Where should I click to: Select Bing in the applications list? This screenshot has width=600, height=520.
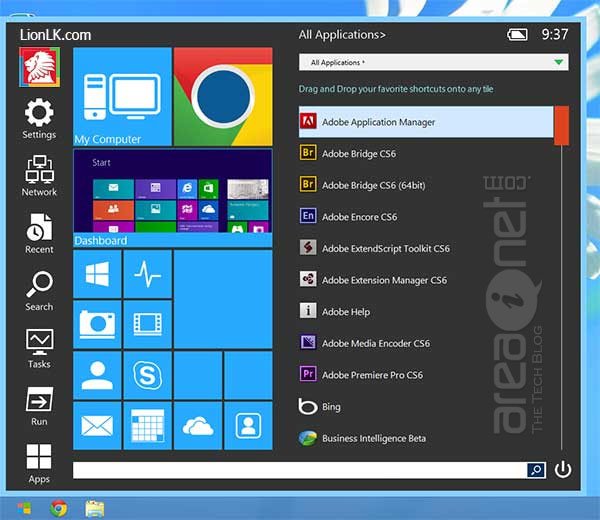(426, 407)
